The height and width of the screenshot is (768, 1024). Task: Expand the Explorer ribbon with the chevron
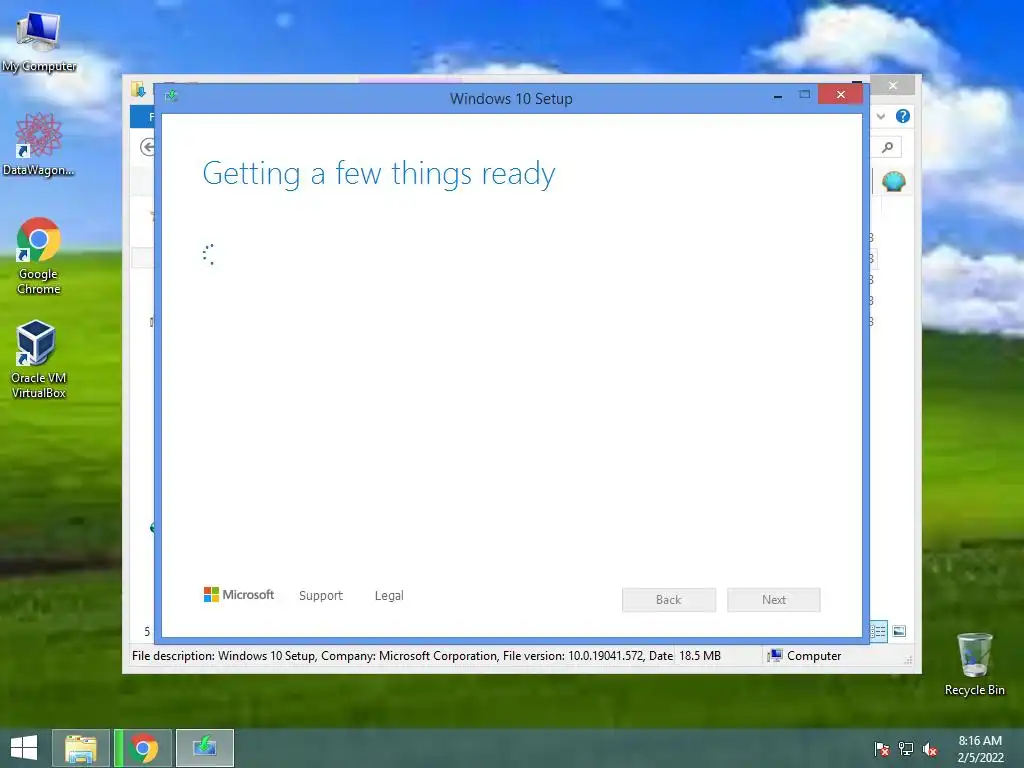[x=881, y=116]
